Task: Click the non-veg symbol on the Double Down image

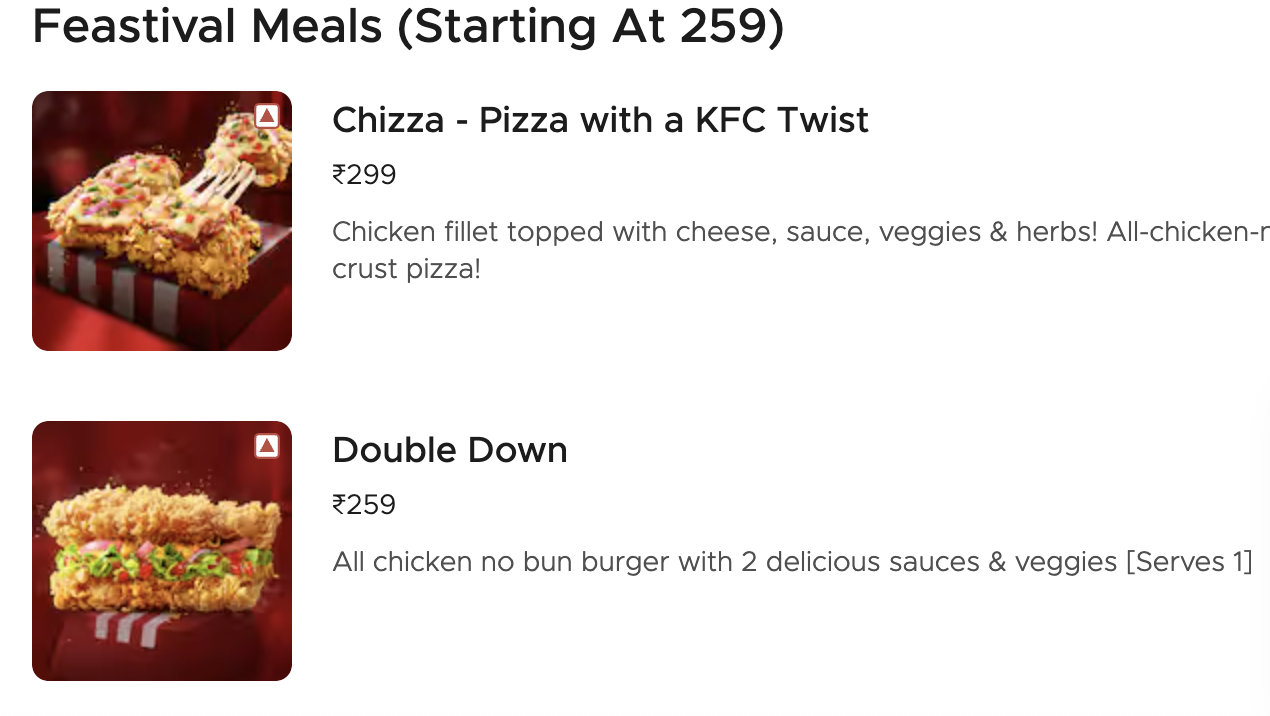Action: point(266,446)
